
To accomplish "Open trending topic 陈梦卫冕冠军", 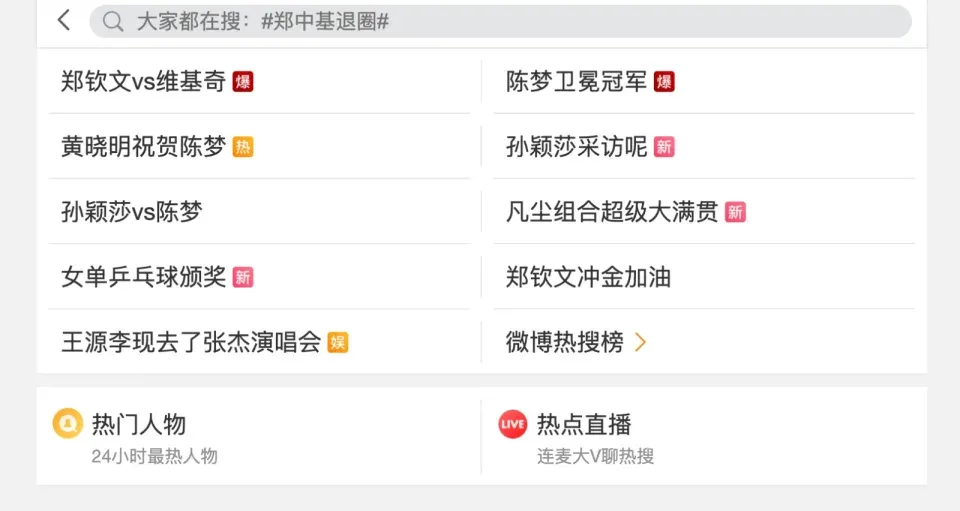I will (576, 82).
